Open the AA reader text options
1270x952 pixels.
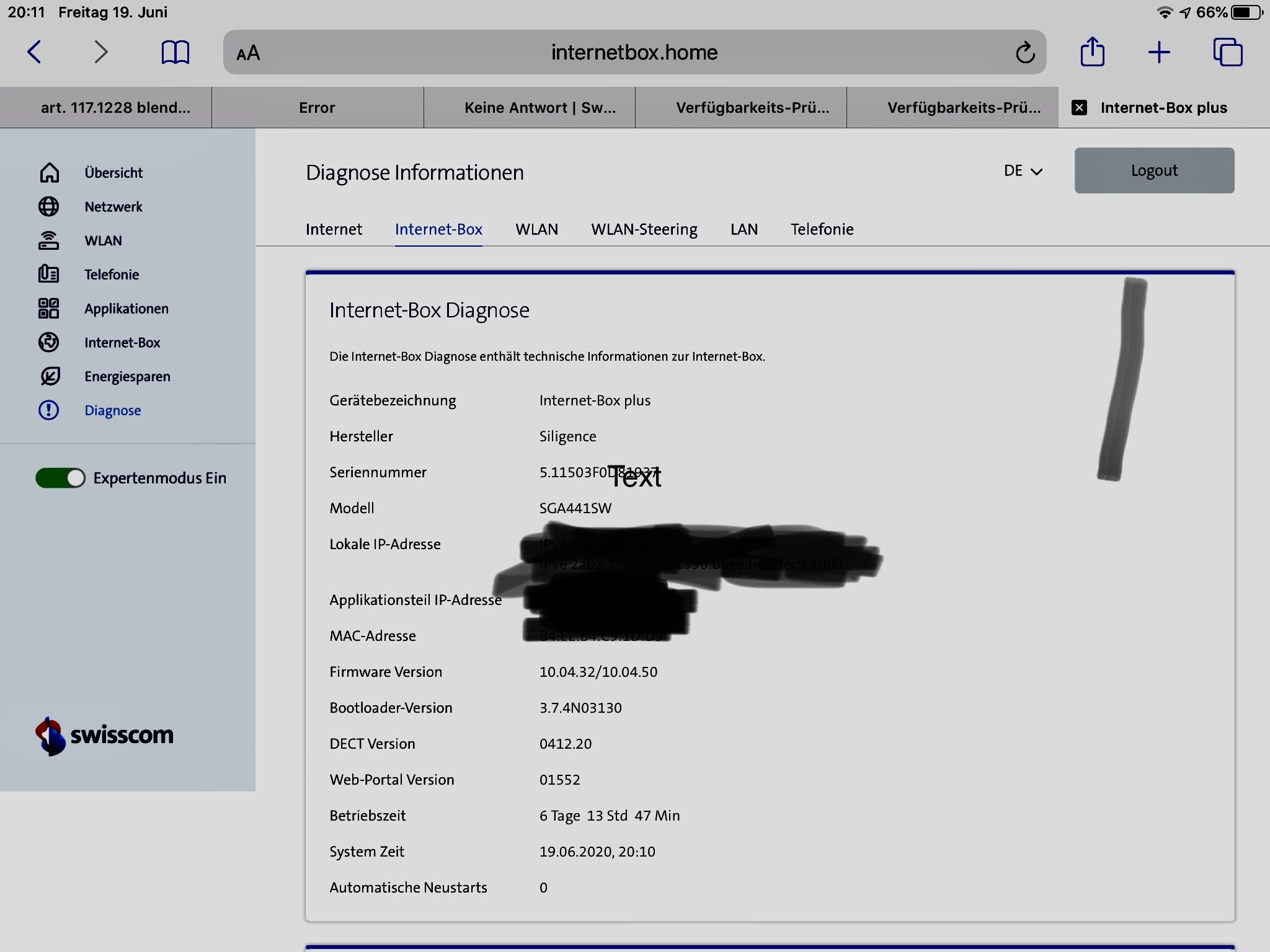[248, 53]
